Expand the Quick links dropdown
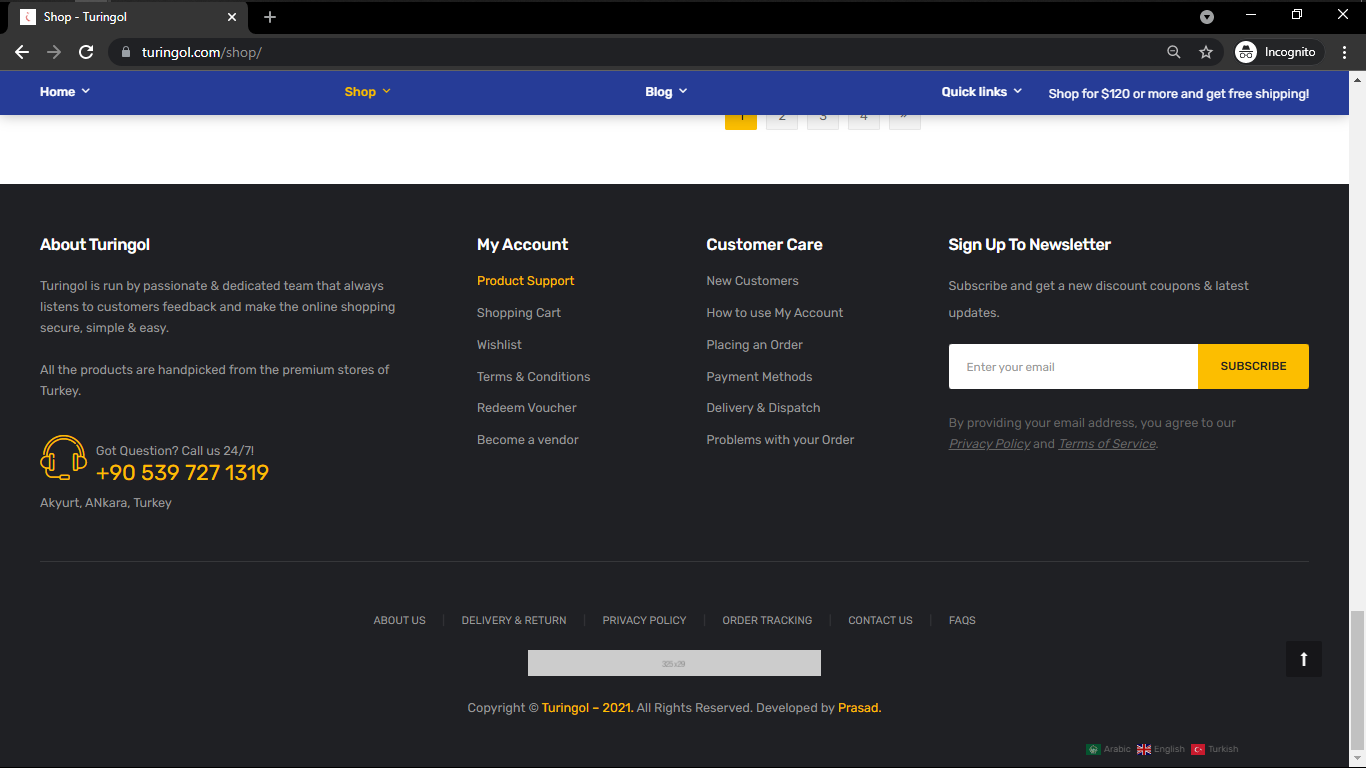The width and height of the screenshot is (1366, 768). (x=982, y=92)
